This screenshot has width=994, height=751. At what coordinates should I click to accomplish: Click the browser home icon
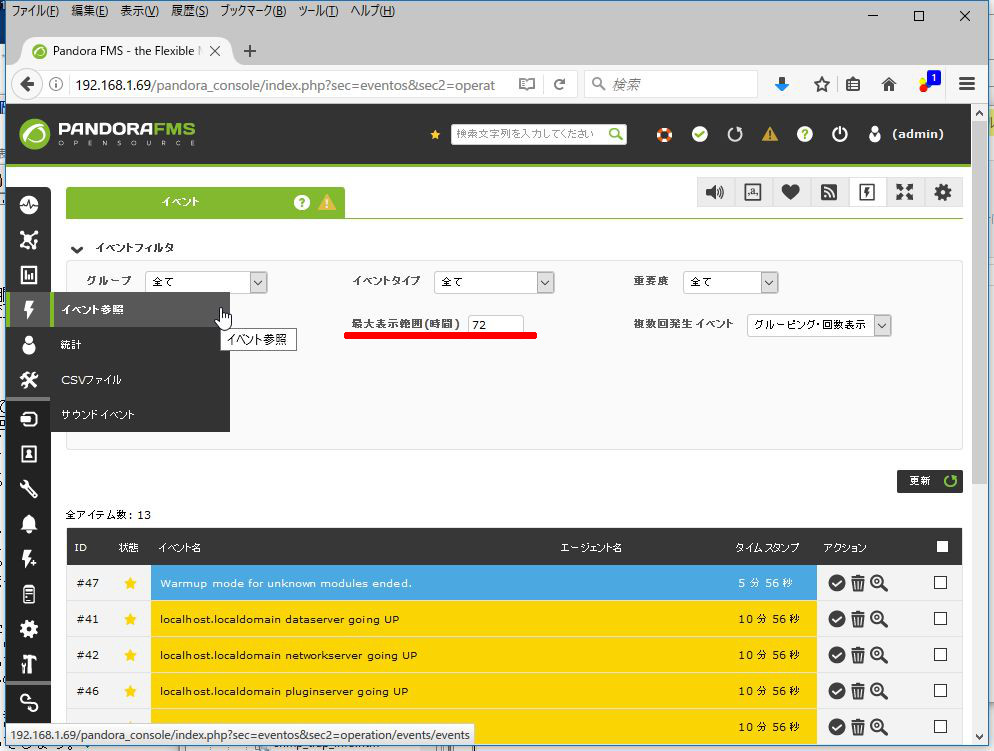click(889, 84)
